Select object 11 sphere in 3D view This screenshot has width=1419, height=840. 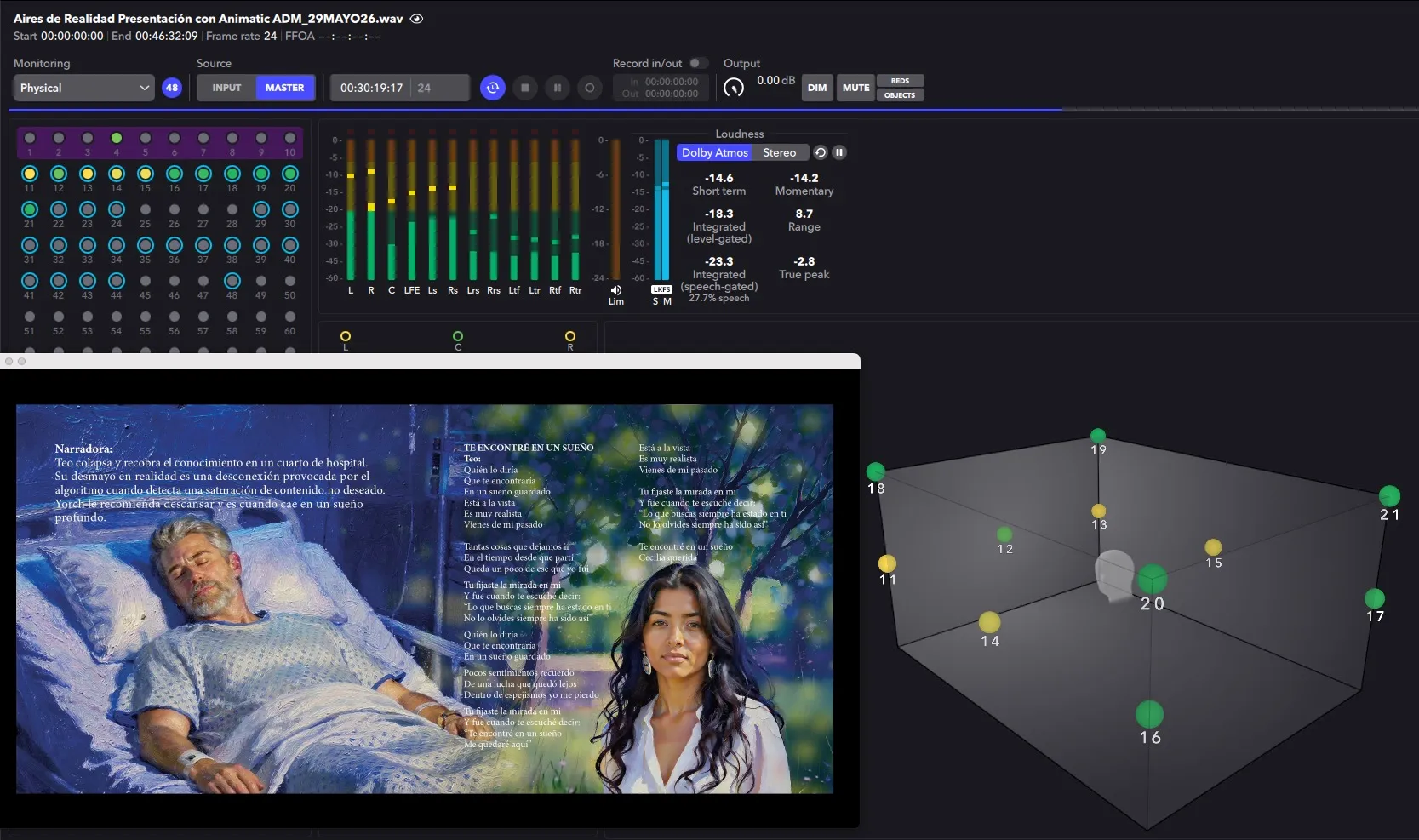[x=887, y=563]
